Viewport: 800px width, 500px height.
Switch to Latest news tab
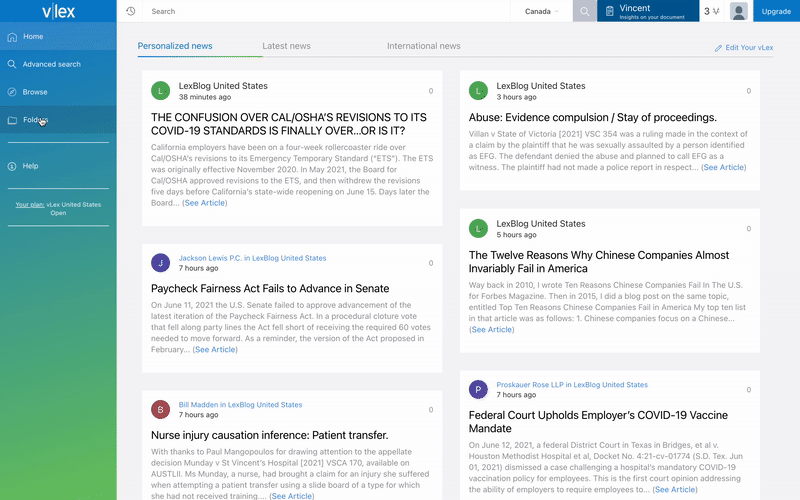pos(286,46)
